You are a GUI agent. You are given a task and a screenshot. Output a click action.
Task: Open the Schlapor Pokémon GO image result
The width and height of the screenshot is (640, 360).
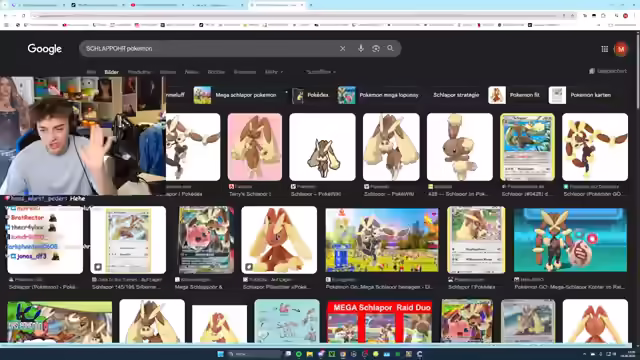pos(595,147)
